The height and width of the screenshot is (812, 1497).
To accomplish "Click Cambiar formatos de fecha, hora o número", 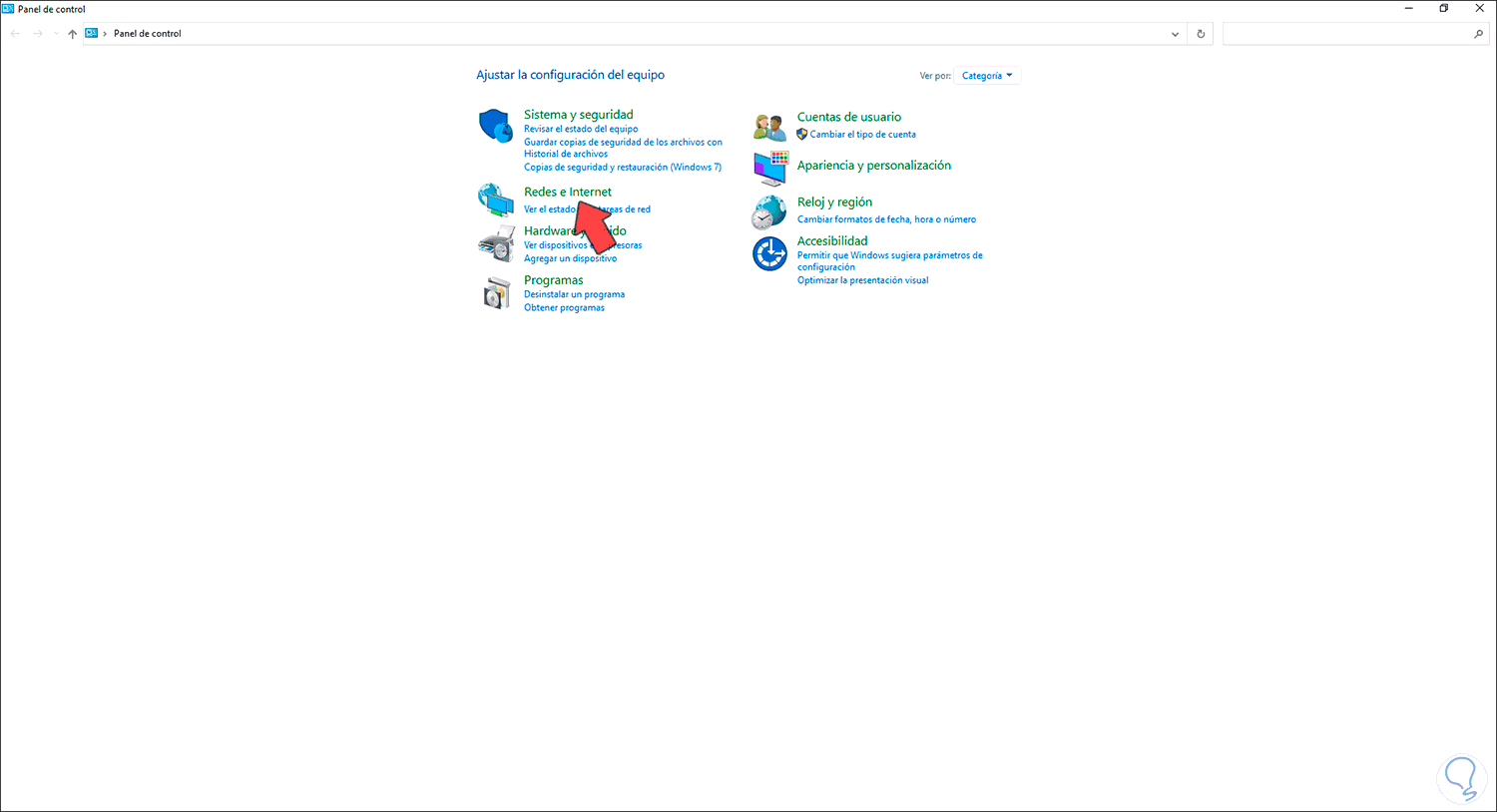I will click(x=886, y=219).
